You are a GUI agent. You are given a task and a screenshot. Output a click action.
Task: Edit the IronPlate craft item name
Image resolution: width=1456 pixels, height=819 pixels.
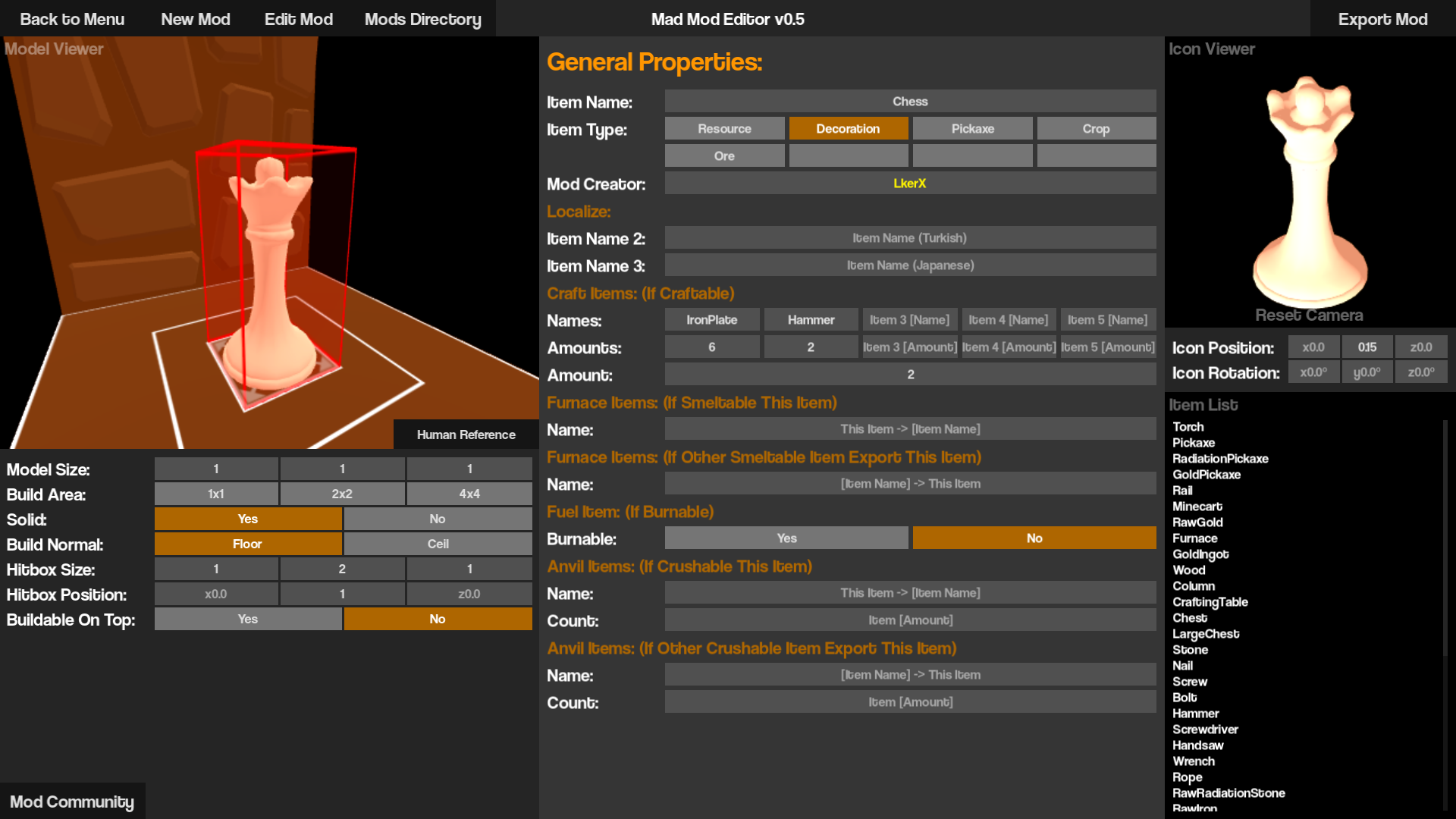pyautogui.click(x=712, y=320)
